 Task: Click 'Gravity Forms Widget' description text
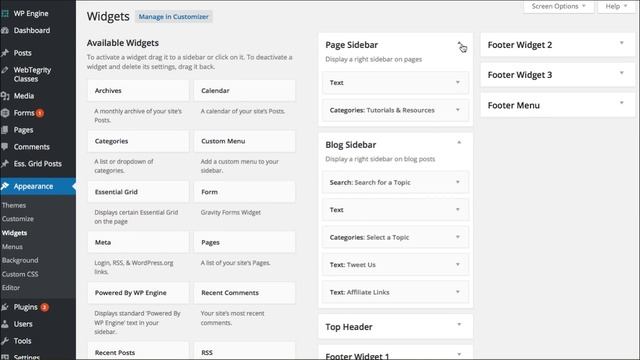click(231, 212)
